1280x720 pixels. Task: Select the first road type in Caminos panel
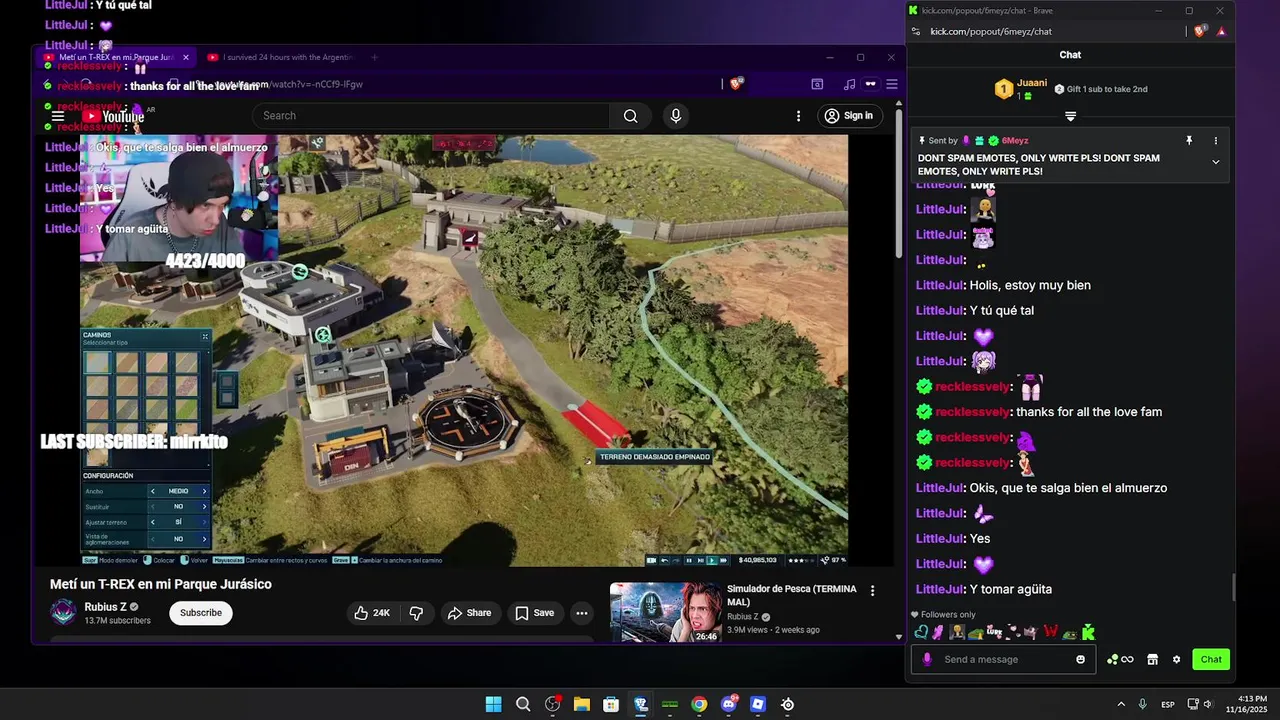tap(97, 362)
